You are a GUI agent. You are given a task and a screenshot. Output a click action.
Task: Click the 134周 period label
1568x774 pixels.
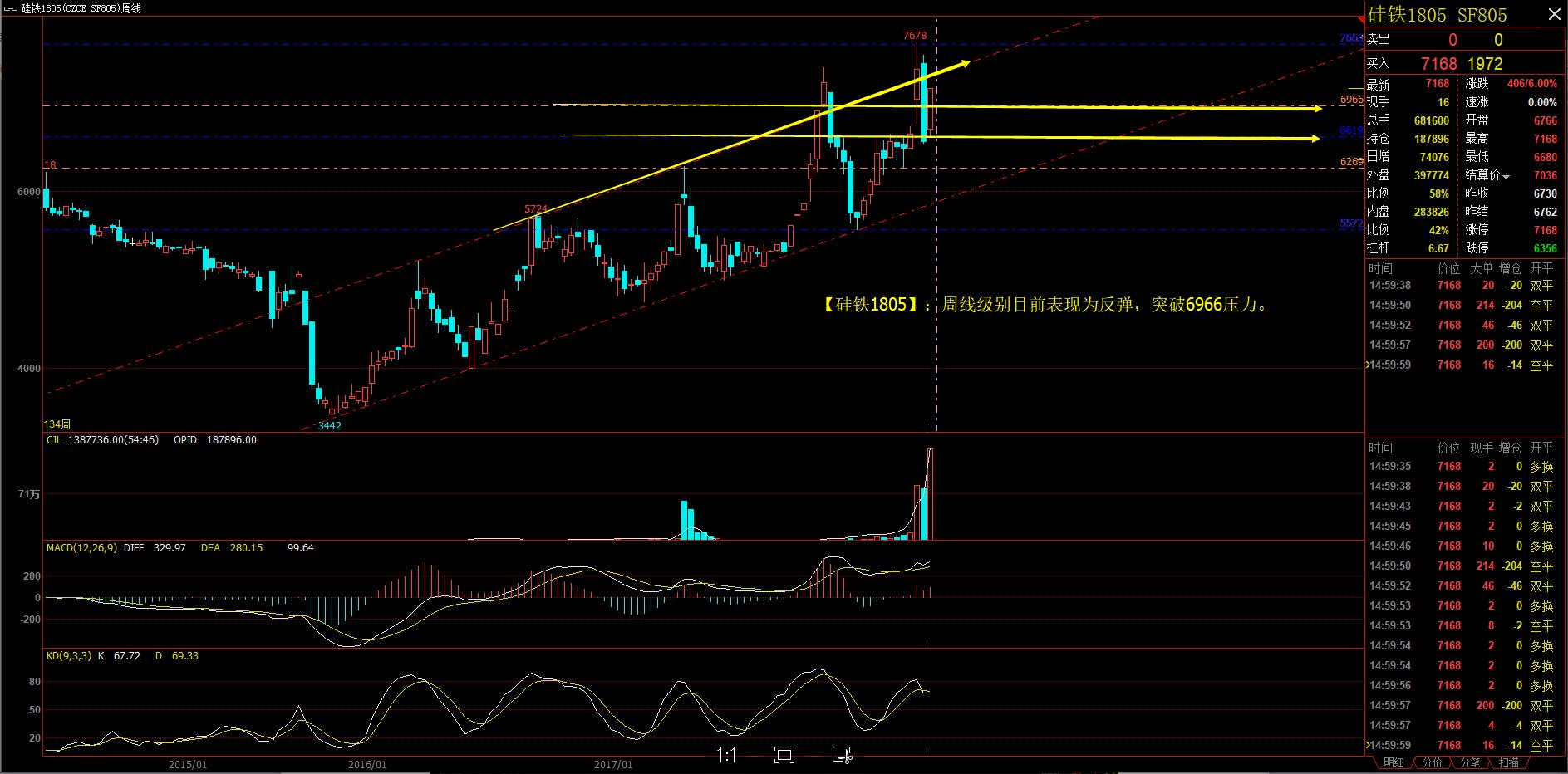point(57,424)
